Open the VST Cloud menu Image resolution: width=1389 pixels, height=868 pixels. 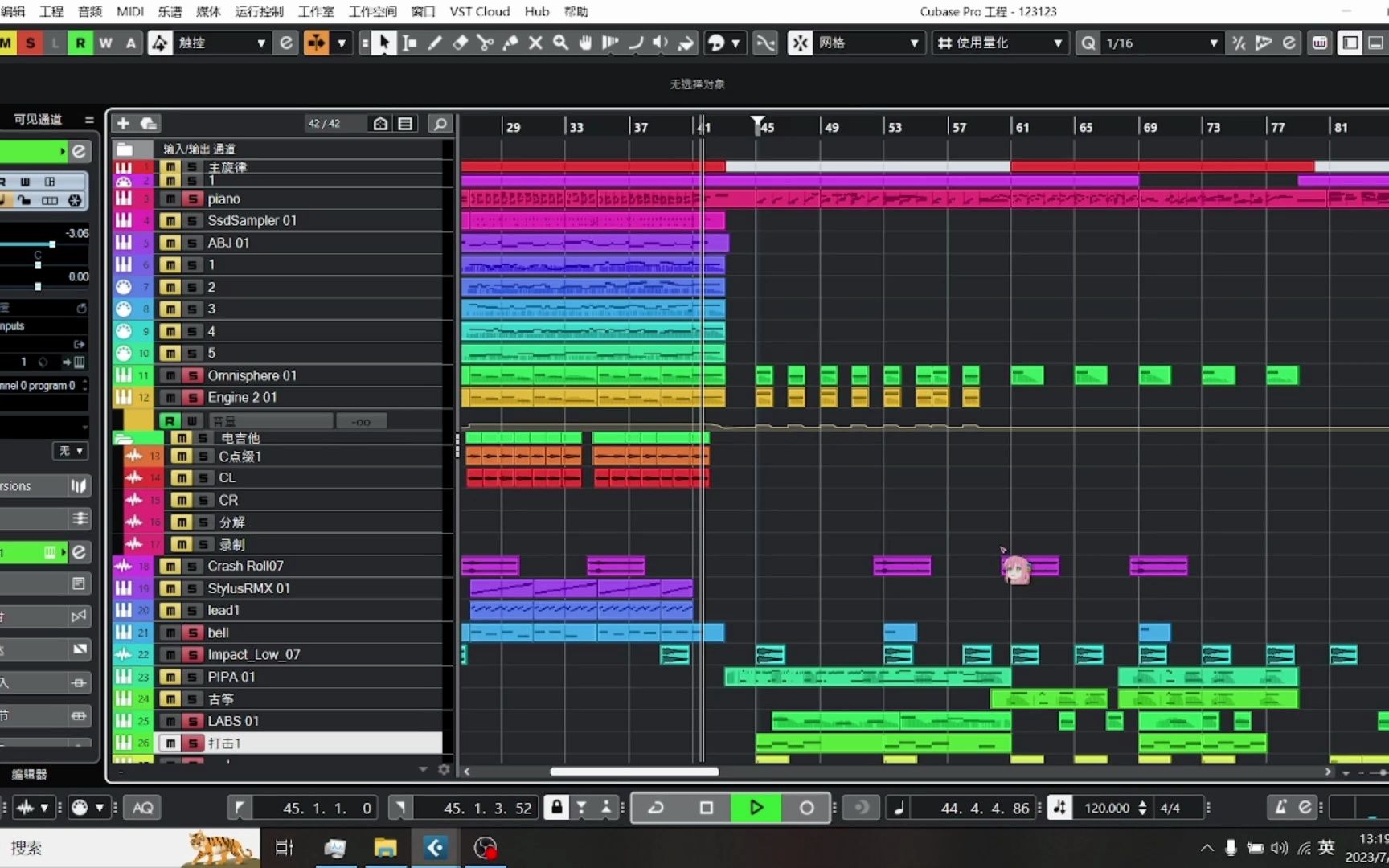click(x=480, y=11)
